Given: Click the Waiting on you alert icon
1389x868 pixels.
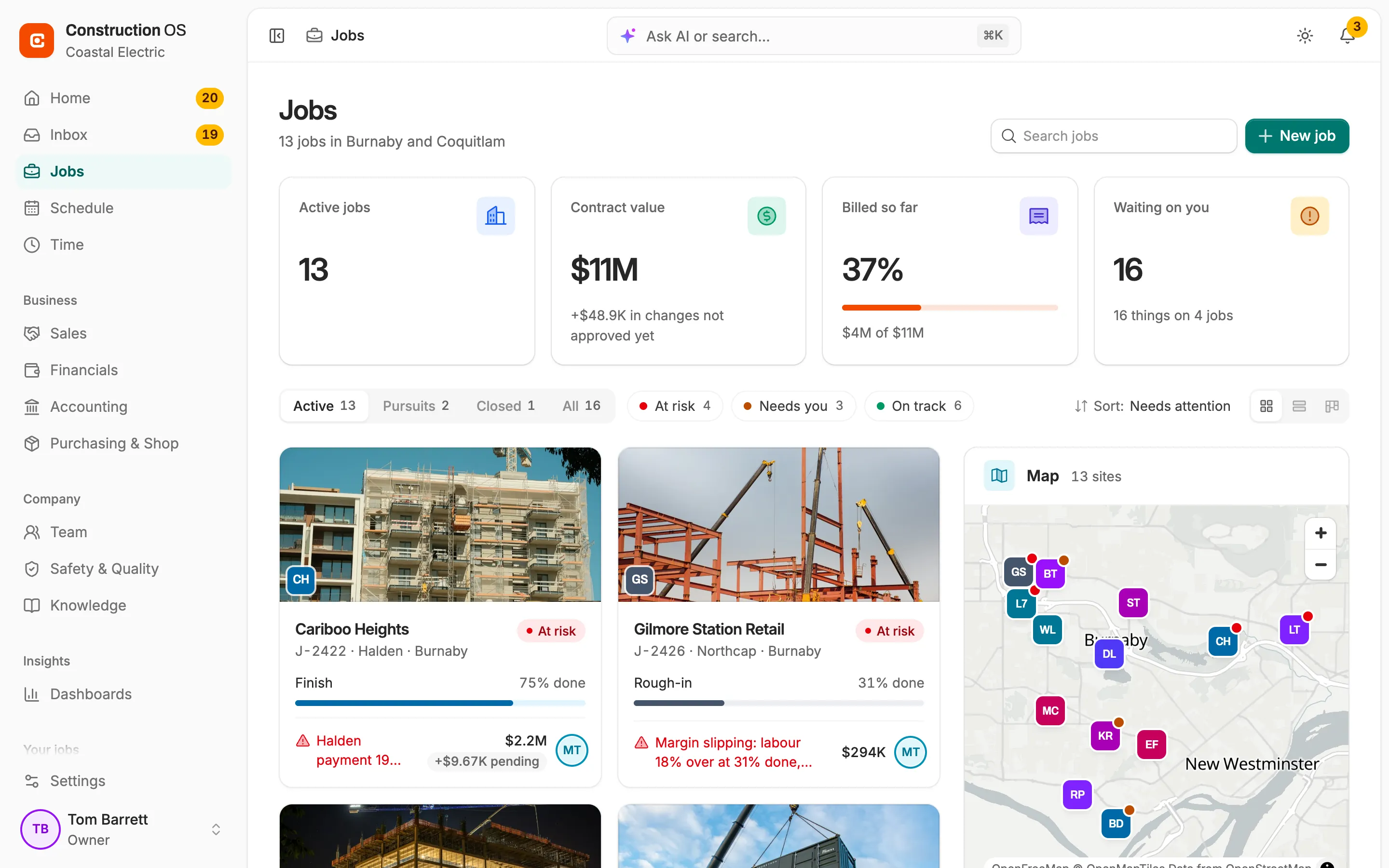Looking at the screenshot, I should click(x=1309, y=216).
